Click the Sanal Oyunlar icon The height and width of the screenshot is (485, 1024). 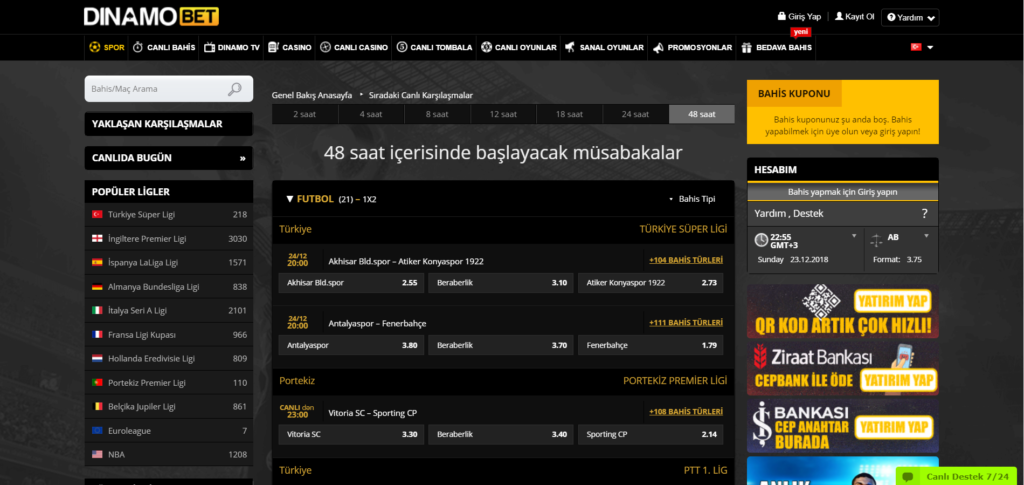[570, 48]
